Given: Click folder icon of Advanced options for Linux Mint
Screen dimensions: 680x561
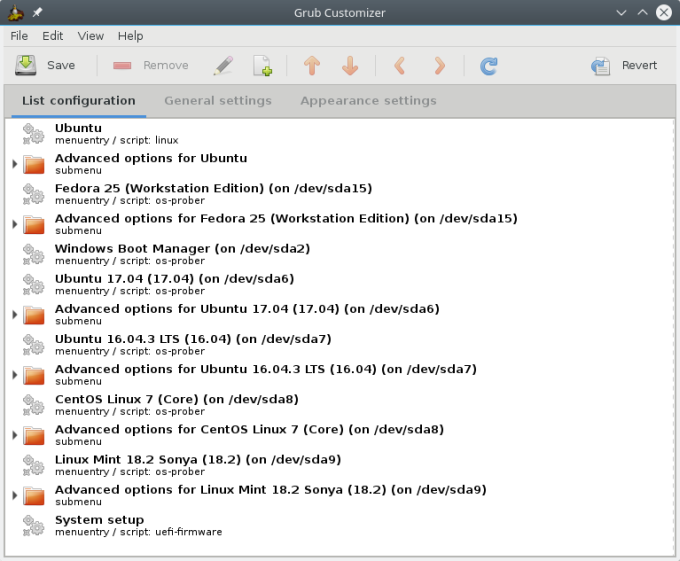Looking at the screenshot, I should 34,496.
